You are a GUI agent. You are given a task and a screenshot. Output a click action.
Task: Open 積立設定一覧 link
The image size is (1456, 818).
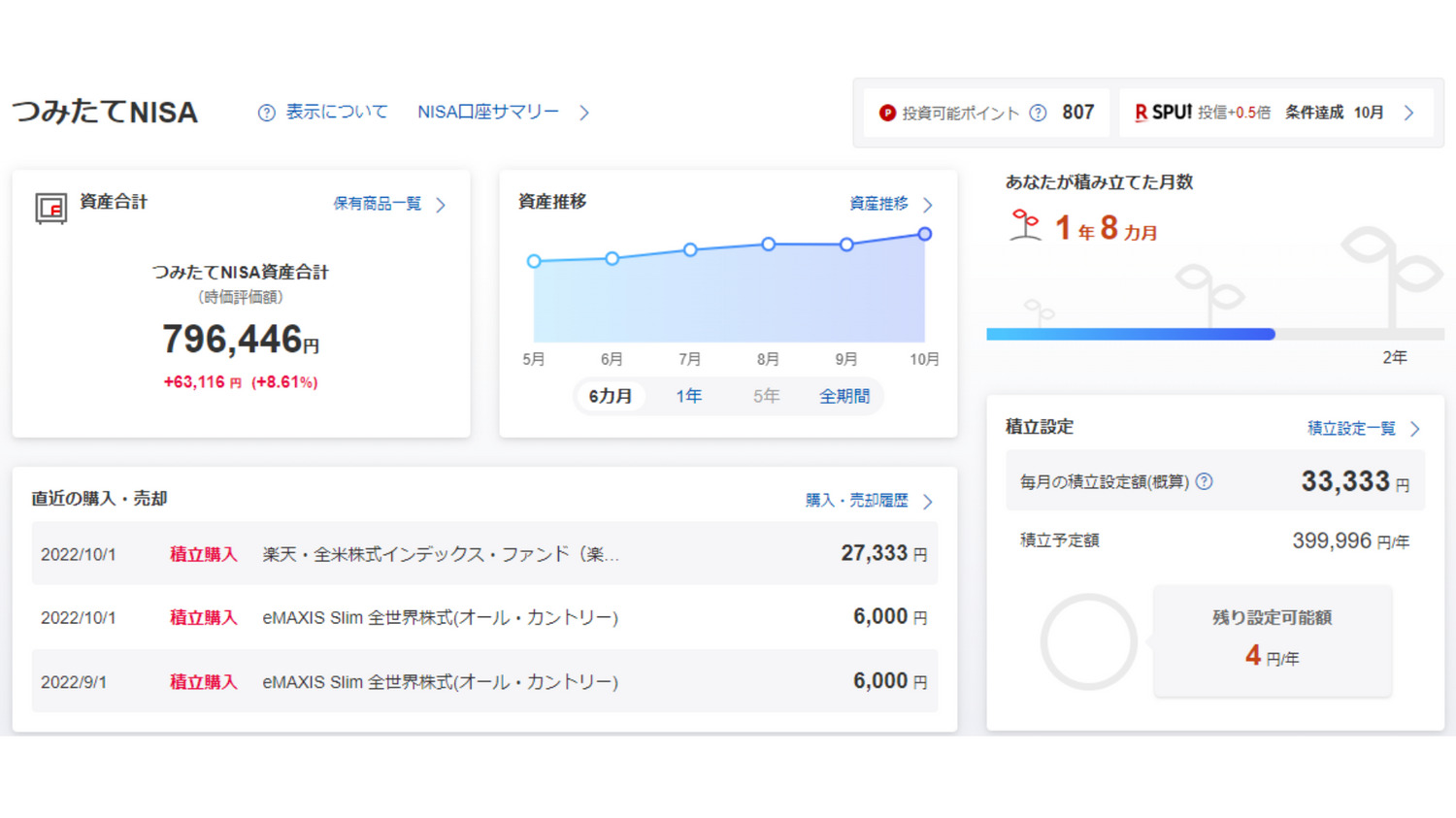point(1351,428)
